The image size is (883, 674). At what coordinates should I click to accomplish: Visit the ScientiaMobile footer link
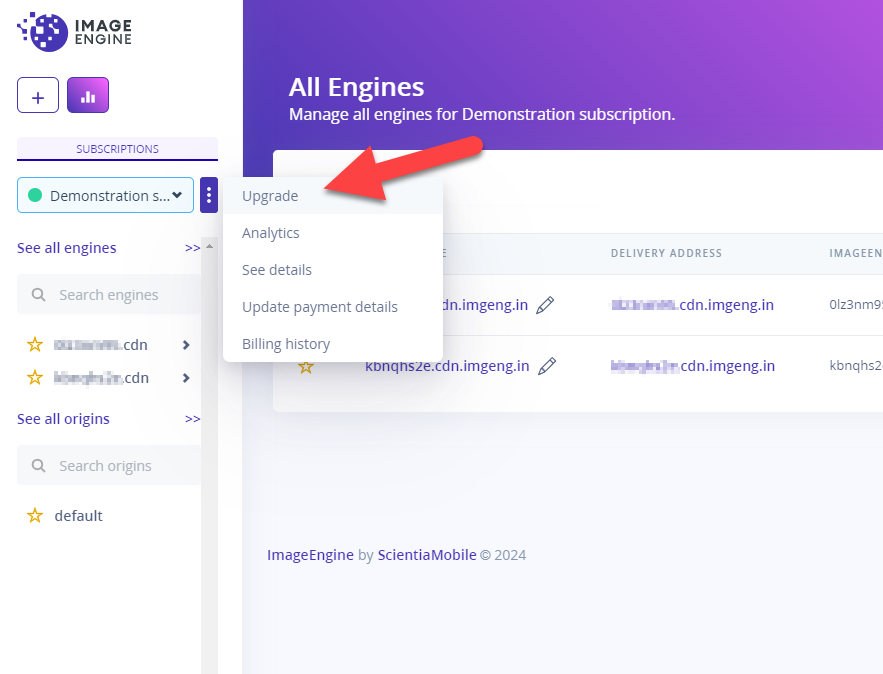427,555
